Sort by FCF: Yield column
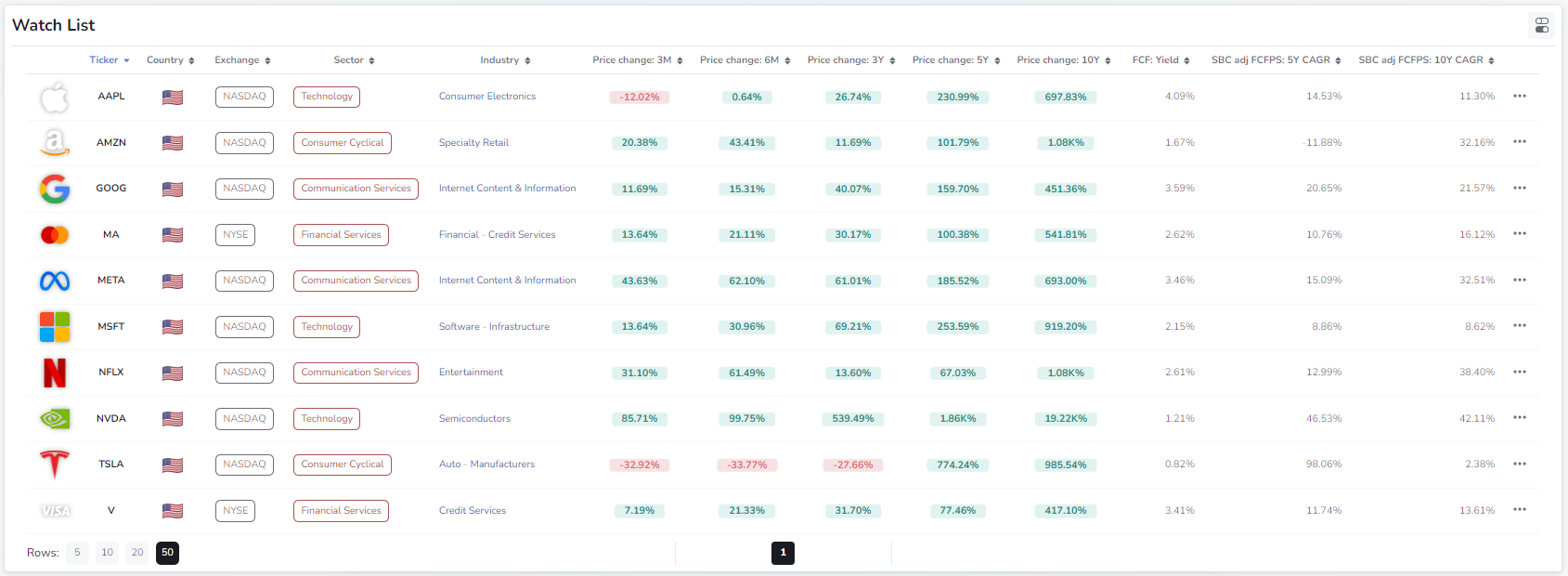Image resolution: width=1568 pixels, height=576 pixels. (1161, 60)
